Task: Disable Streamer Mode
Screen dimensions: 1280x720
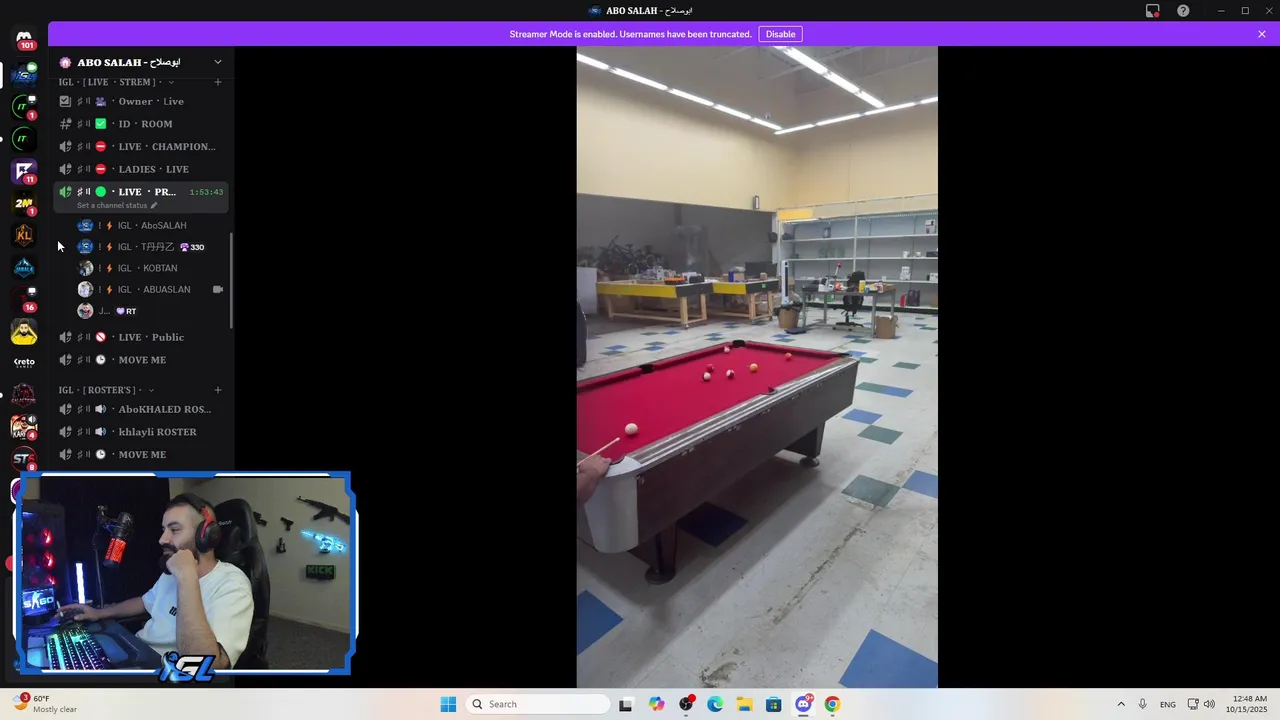Action: pos(780,34)
